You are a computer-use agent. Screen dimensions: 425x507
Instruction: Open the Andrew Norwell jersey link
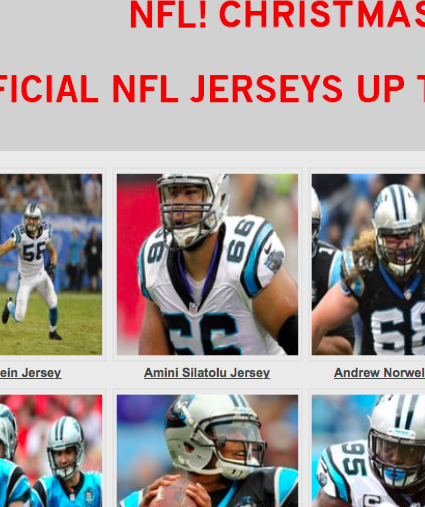coord(379,373)
